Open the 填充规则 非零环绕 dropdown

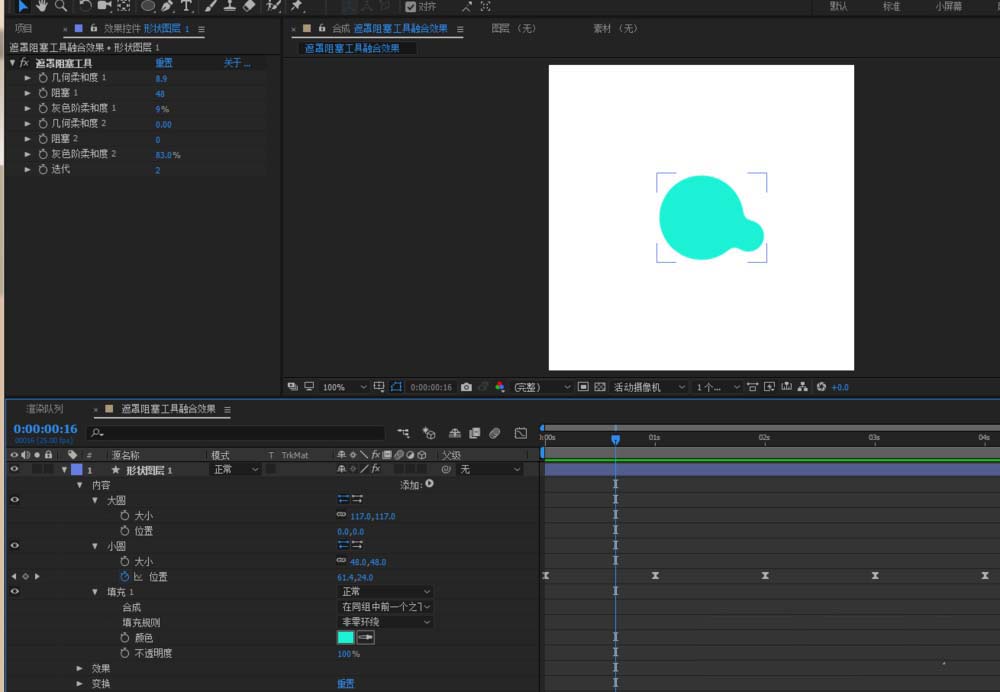386,622
